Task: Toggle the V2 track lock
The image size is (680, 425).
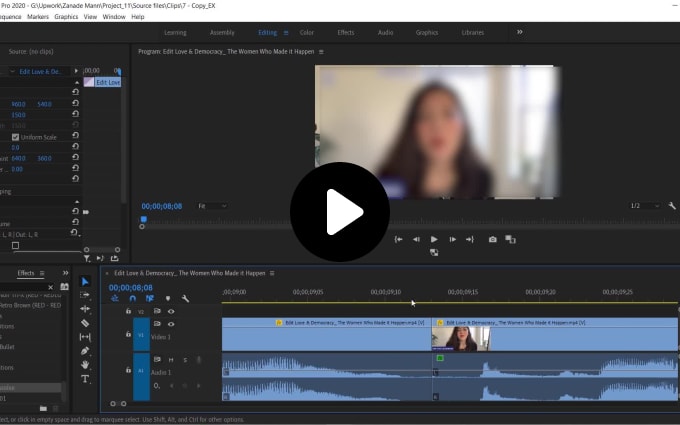Action: (128, 311)
